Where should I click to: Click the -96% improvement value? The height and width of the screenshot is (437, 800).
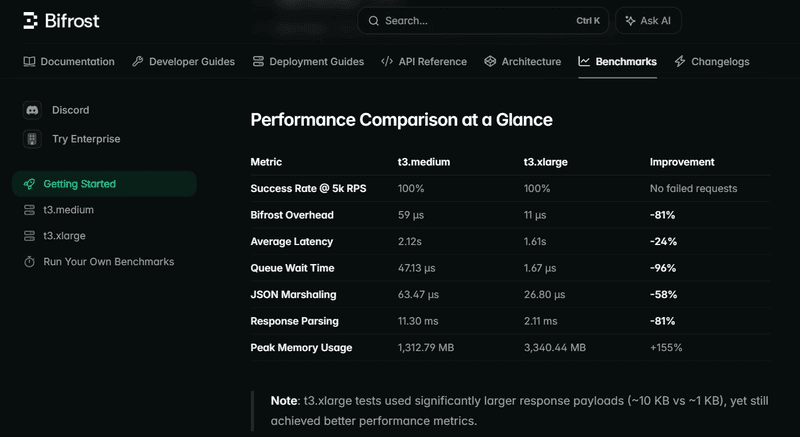point(663,268)
